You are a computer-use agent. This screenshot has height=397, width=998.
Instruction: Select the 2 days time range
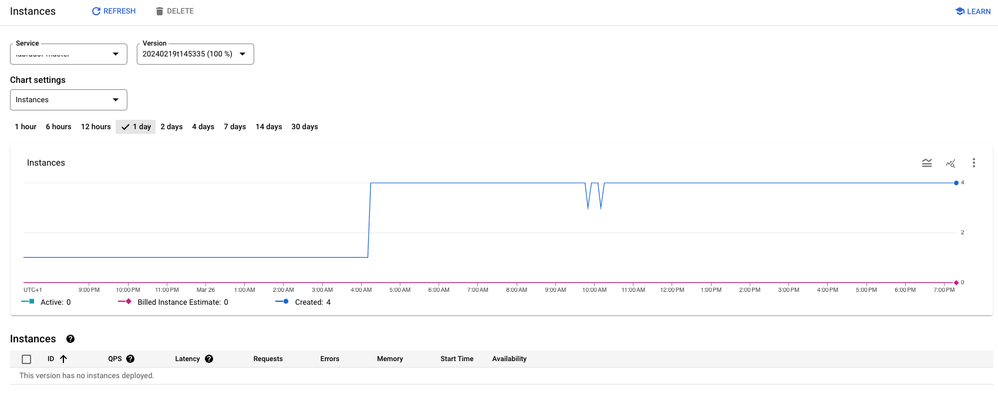171,127
